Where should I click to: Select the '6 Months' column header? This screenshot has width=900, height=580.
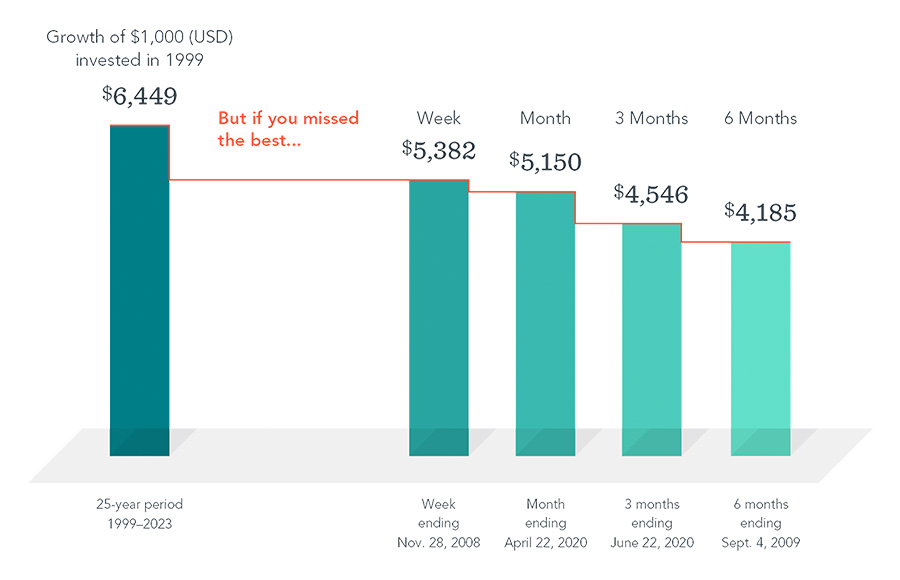(x=760, y=118)
